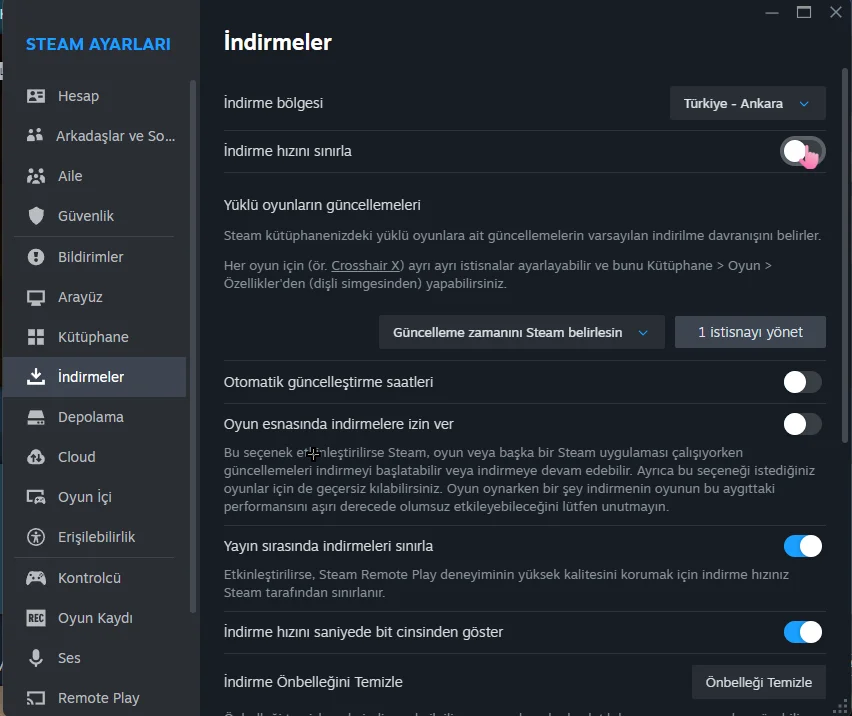Click the Oyun Kaydı label in sidebar

coord(96,618)
